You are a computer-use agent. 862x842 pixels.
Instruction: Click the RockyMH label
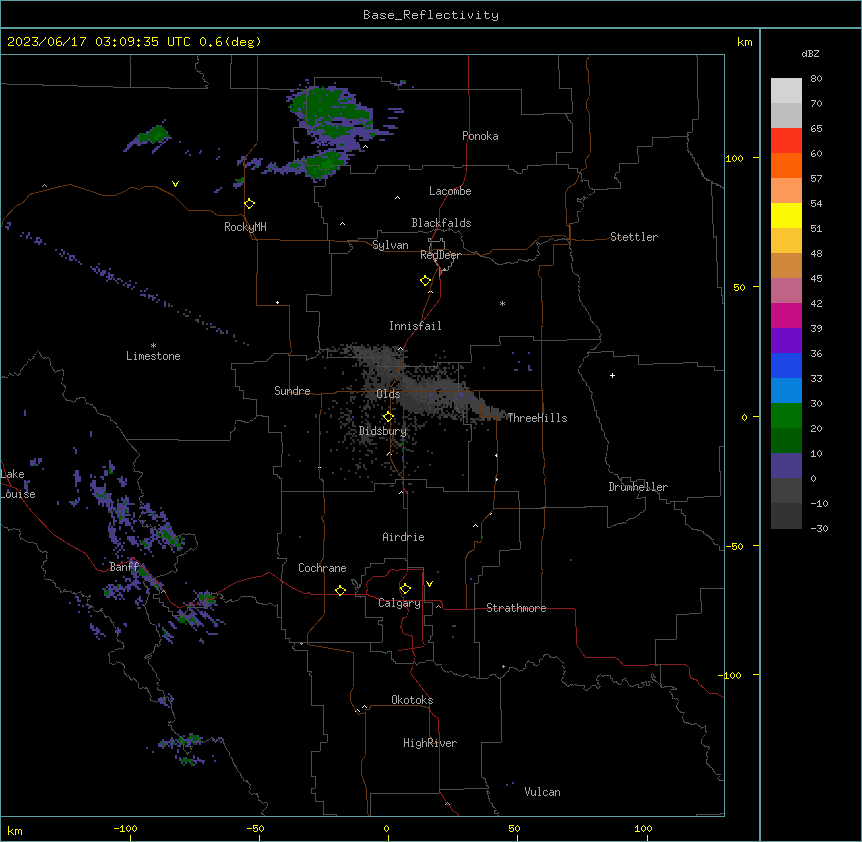(245, 227)
